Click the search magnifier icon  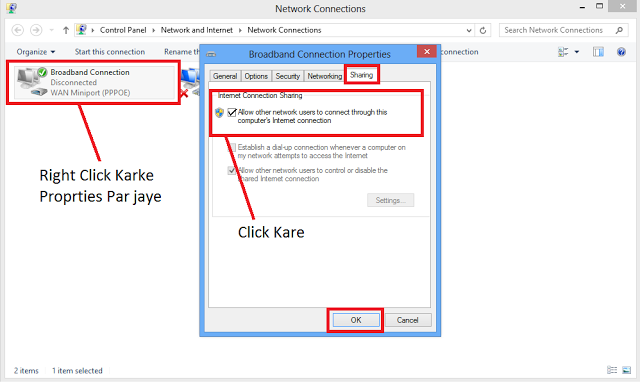(x=619, y=30)
